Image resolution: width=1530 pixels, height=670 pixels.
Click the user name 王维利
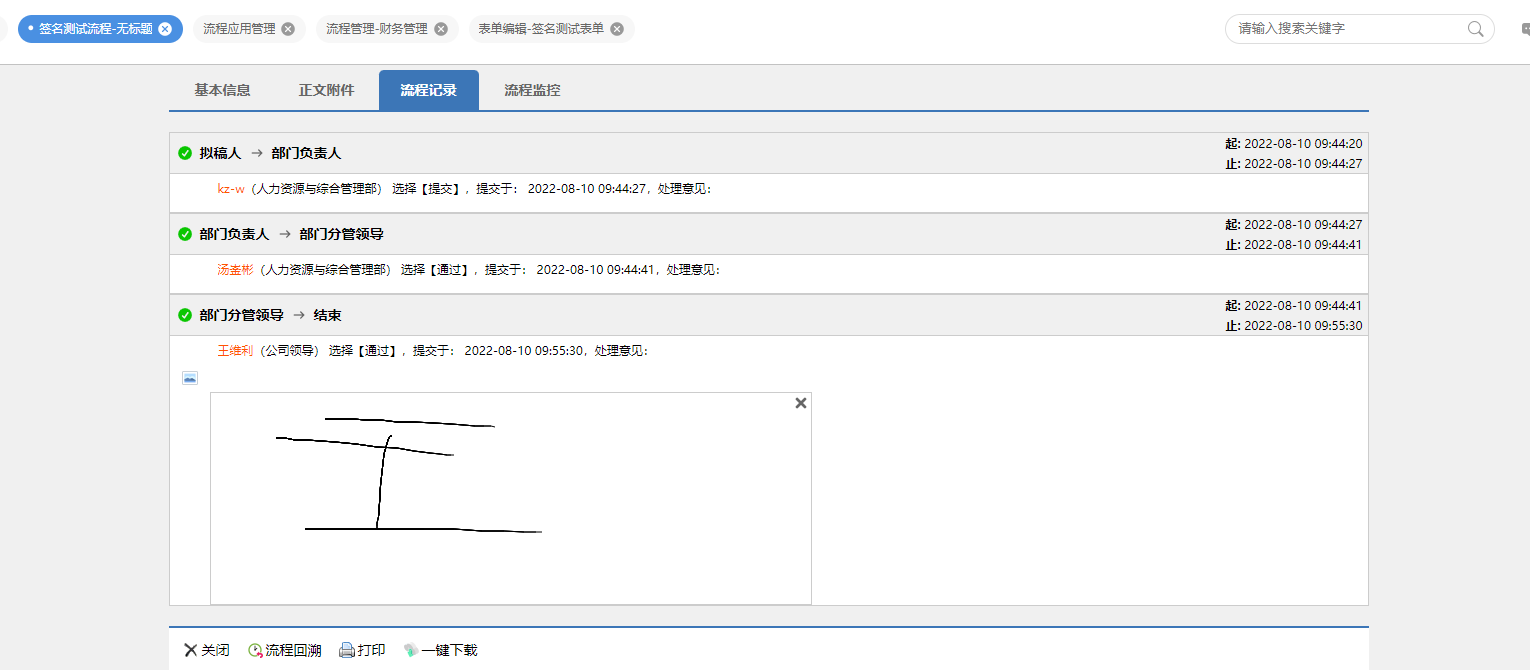click(236, 351)
